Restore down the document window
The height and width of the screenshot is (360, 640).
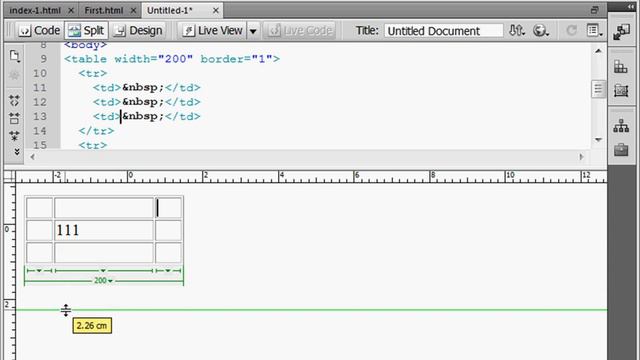595,10
